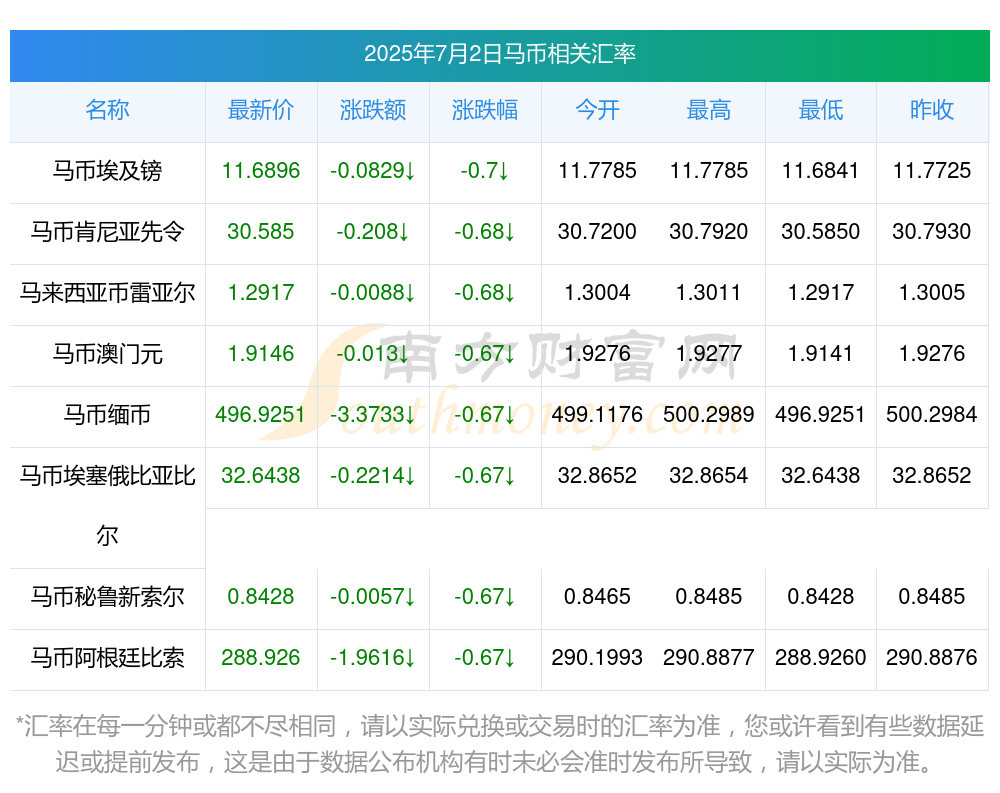Select the 涨跌幅 column header

click(x=485, y=110)
